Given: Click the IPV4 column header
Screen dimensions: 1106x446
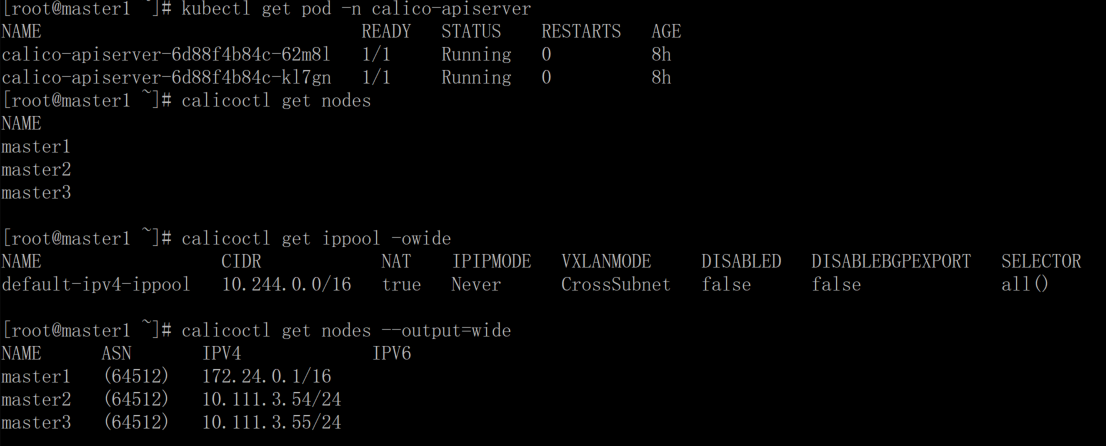Looking at the screenshot, I should [221, 354].
